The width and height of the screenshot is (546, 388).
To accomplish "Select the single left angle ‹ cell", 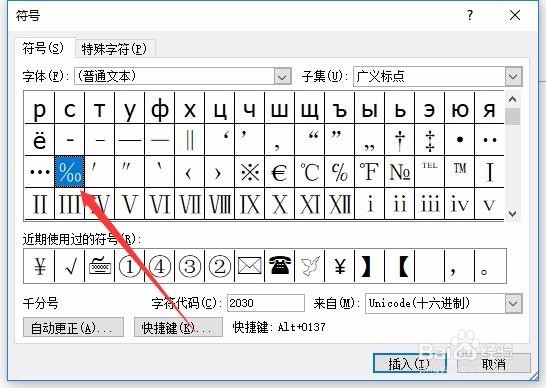I will 189,172.
